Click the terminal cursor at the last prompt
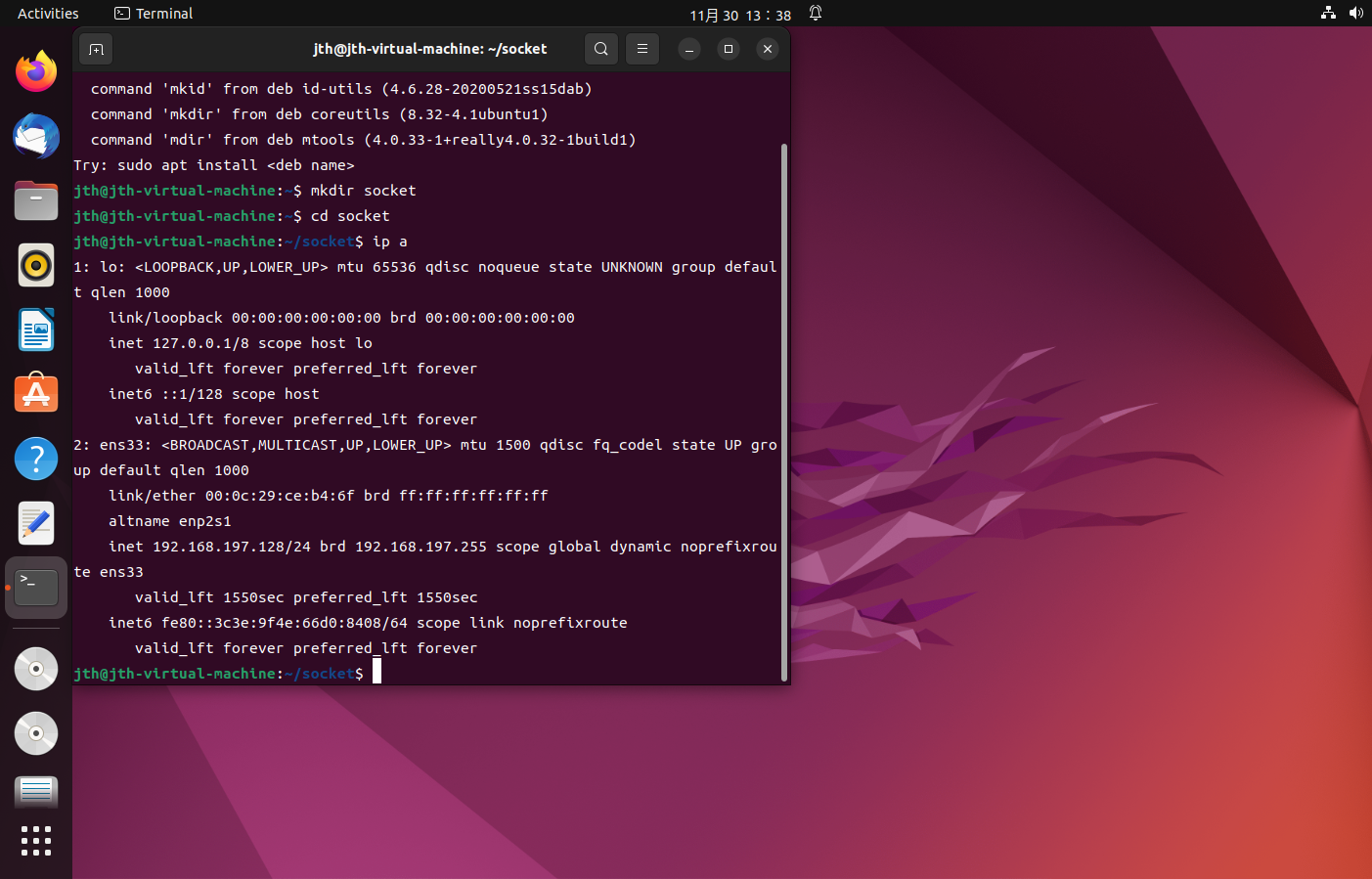 coord(376,672)
